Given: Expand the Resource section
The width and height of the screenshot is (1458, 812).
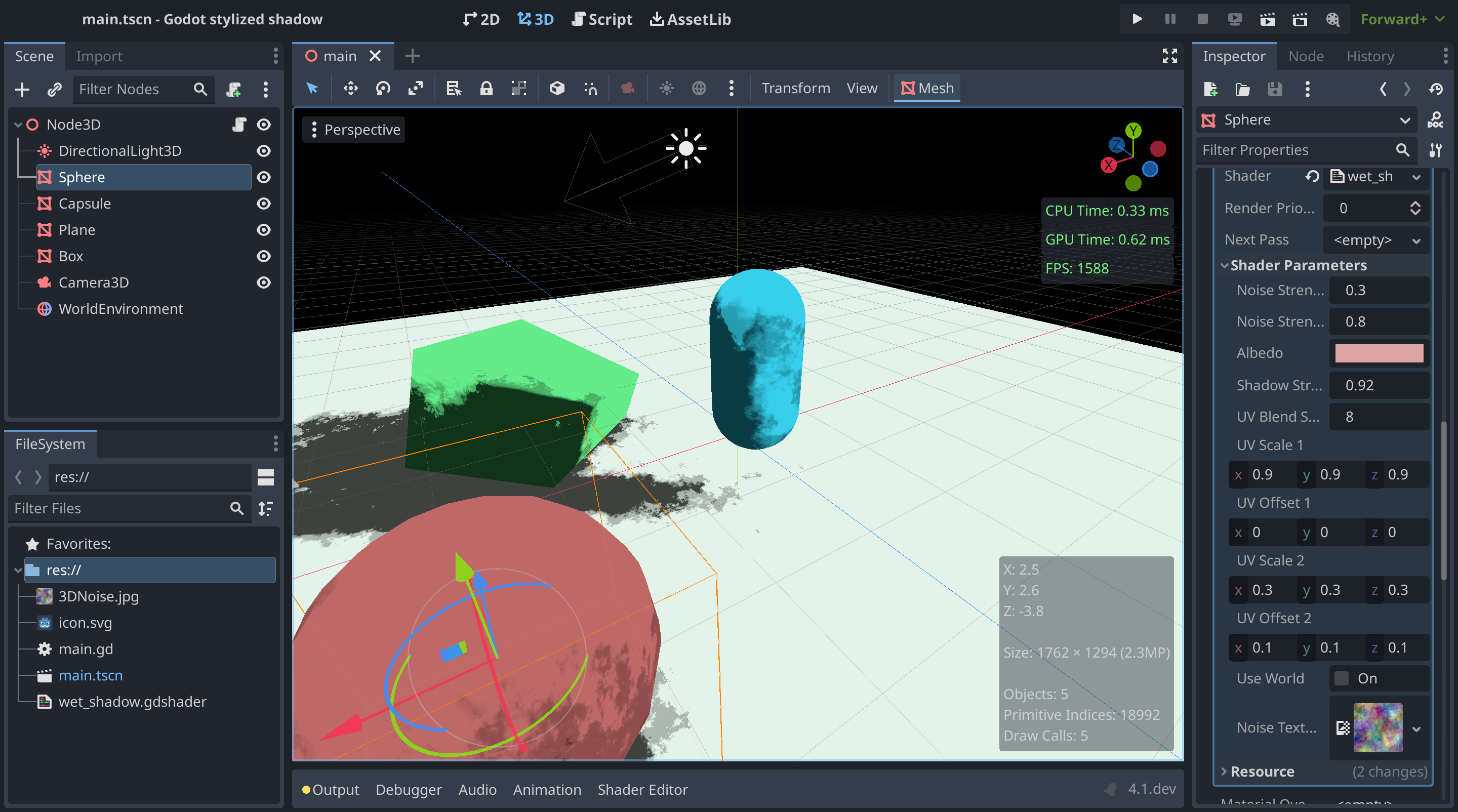Looking at the screenshot, I should (x=1262, y=772).
